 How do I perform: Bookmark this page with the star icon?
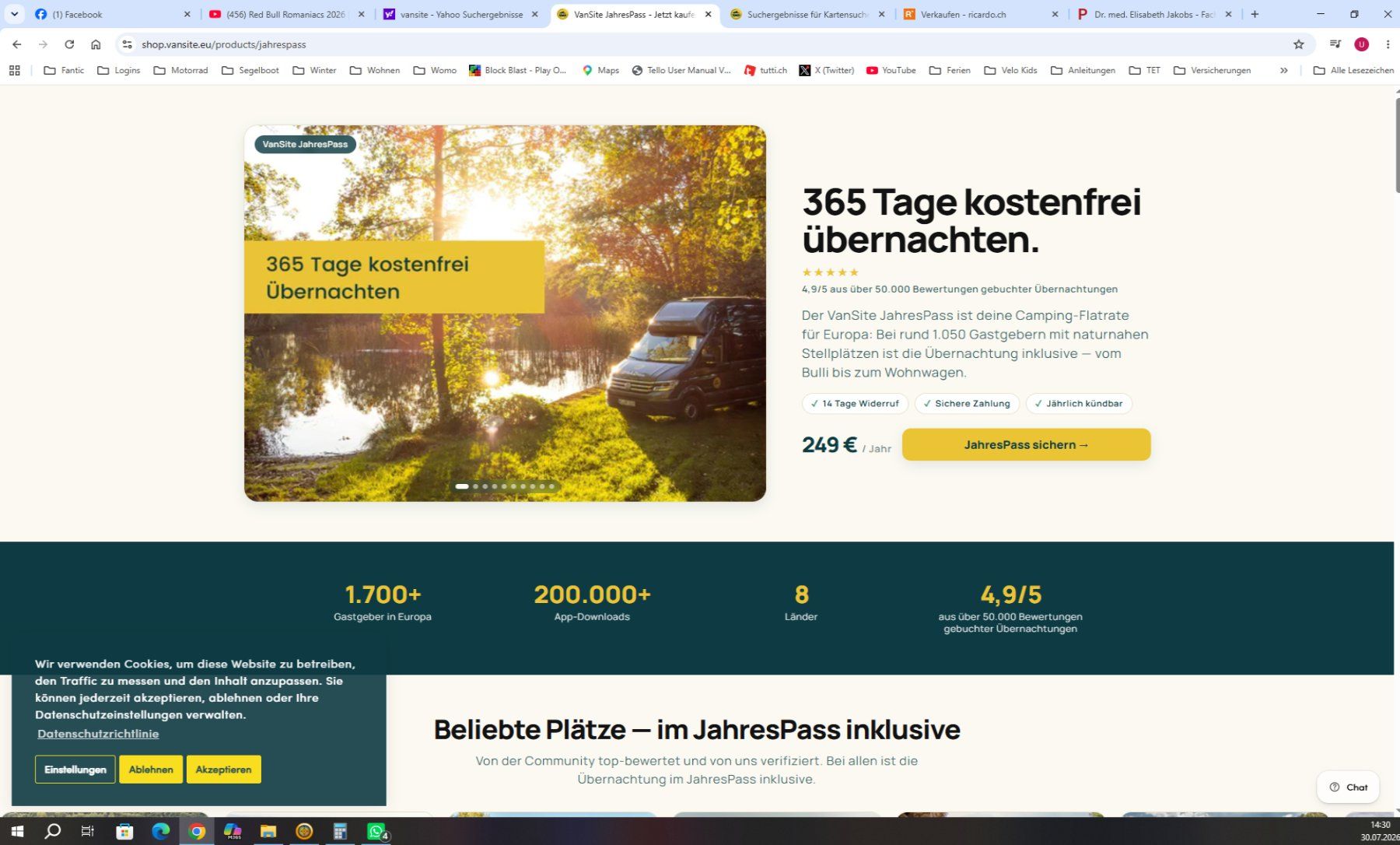(x=1298, y=44)
